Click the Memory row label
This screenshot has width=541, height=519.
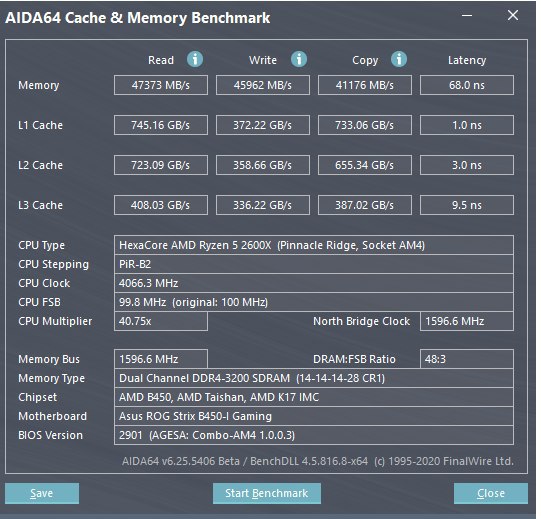tap(39, 86)
